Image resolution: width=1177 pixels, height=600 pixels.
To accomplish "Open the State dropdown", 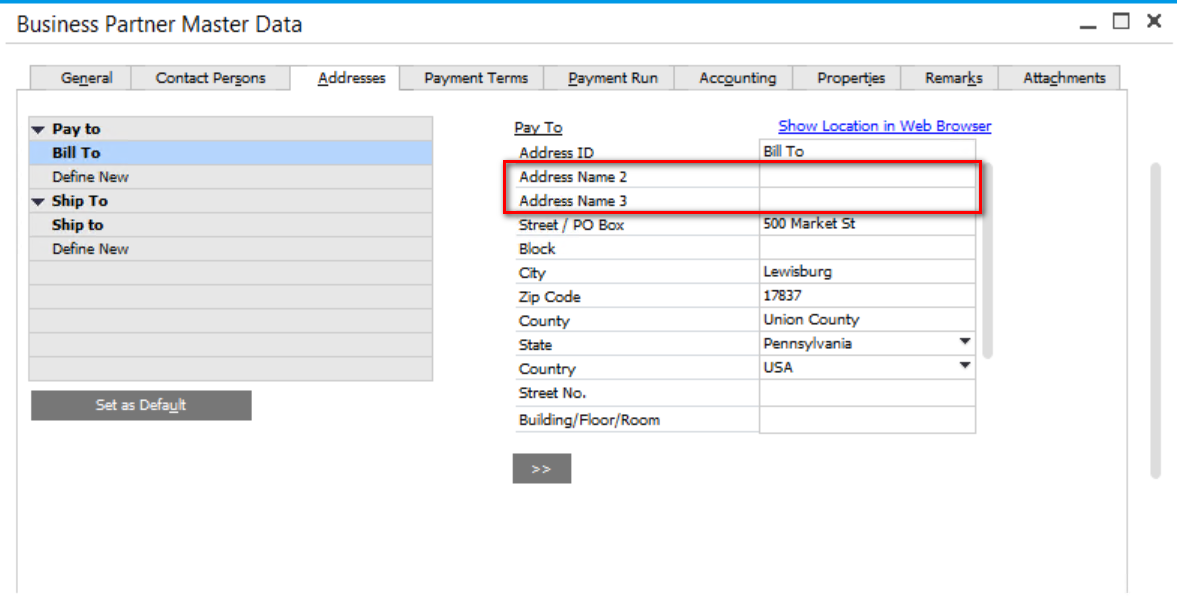I will [965, 342].
